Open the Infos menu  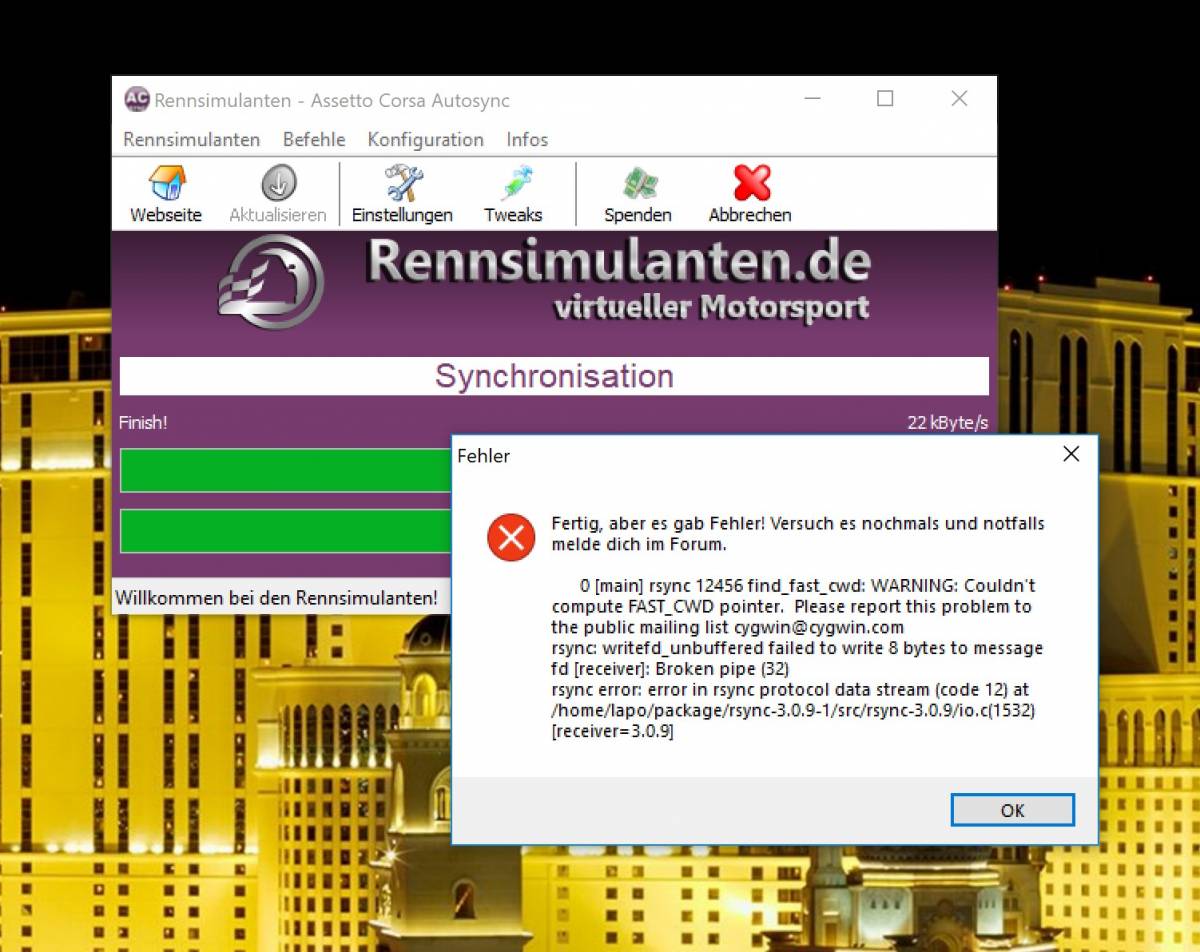coord(527,140)
